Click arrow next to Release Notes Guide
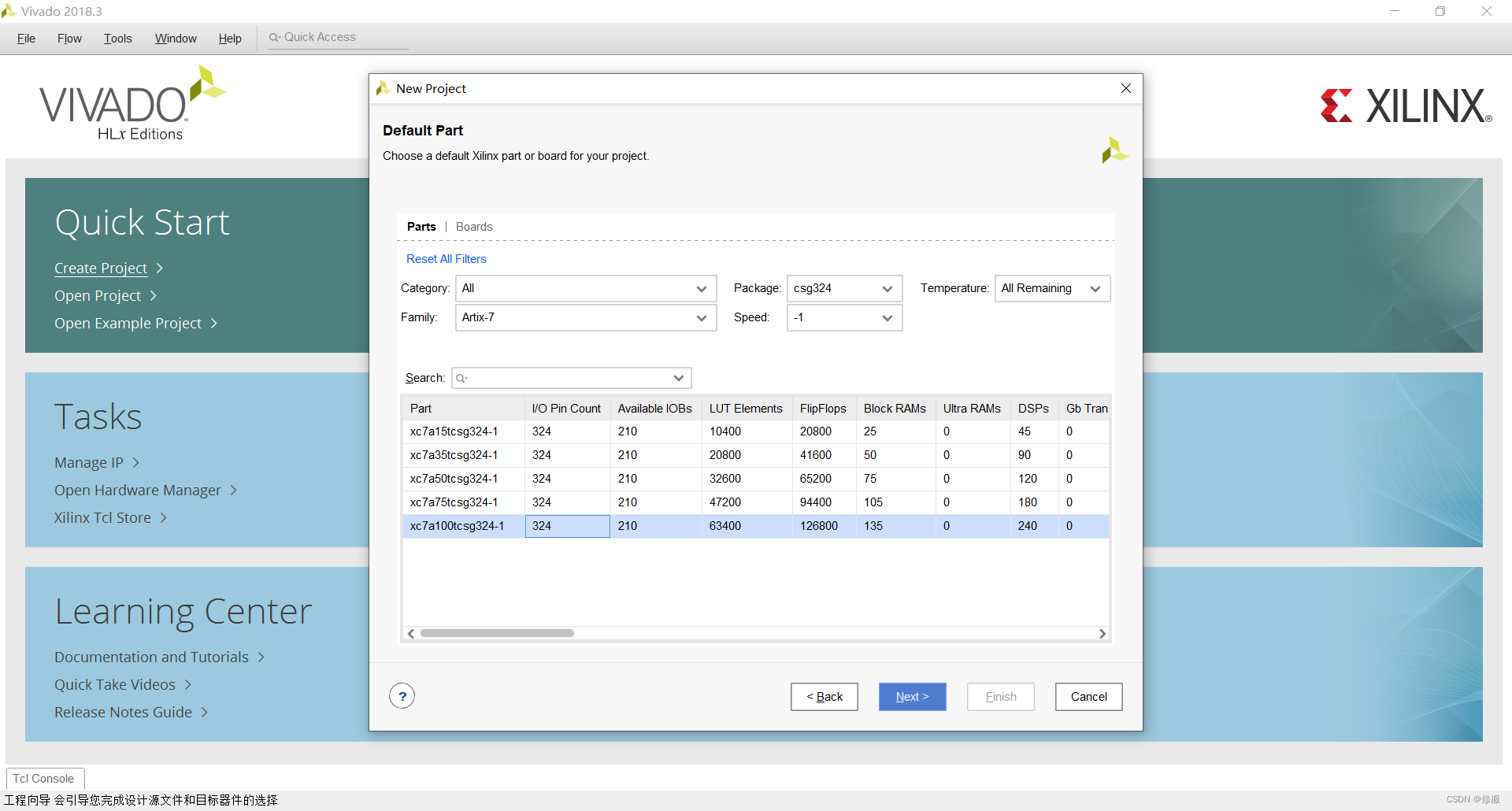 pos(205,713)
